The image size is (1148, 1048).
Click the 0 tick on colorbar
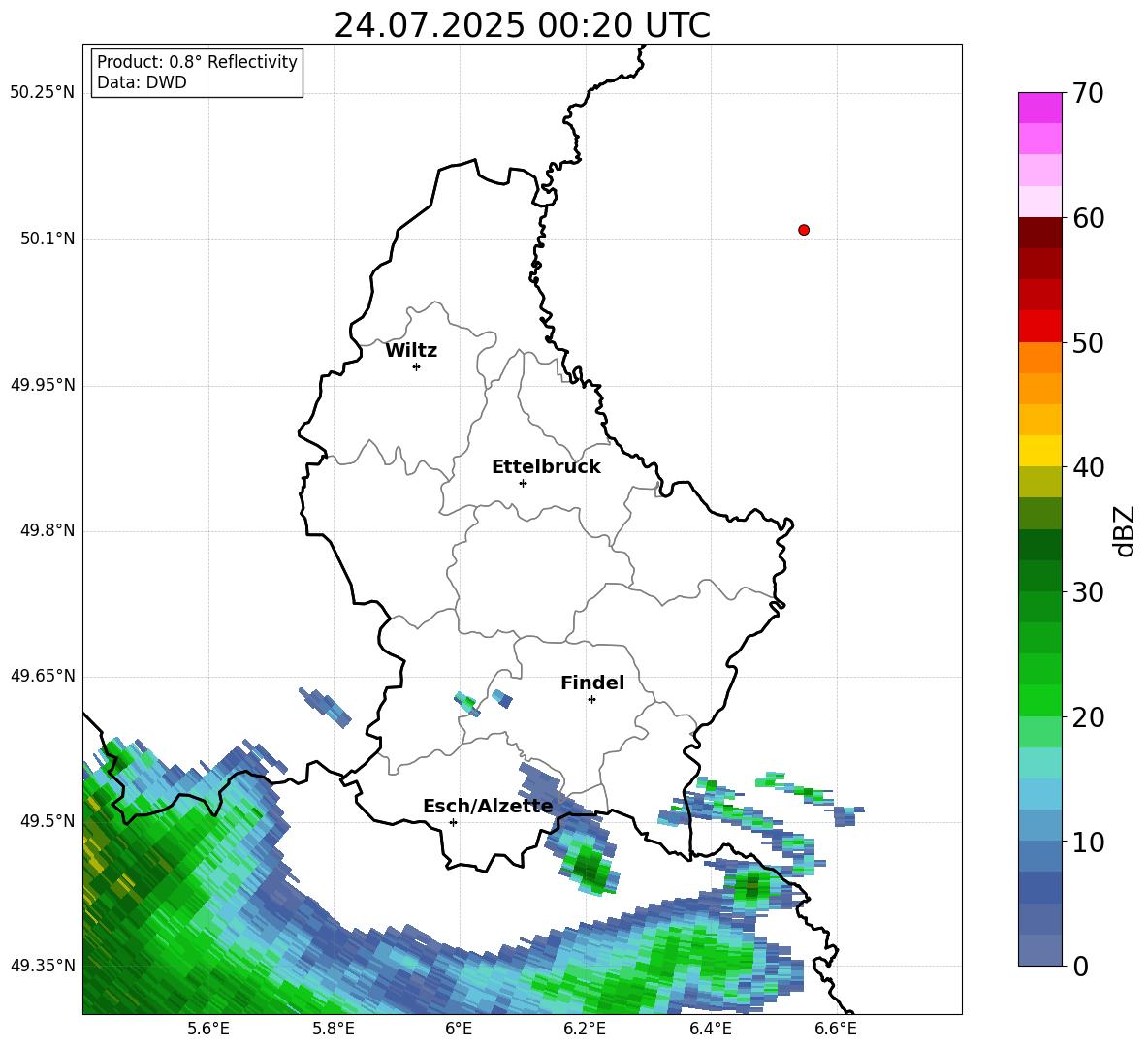1080,966
